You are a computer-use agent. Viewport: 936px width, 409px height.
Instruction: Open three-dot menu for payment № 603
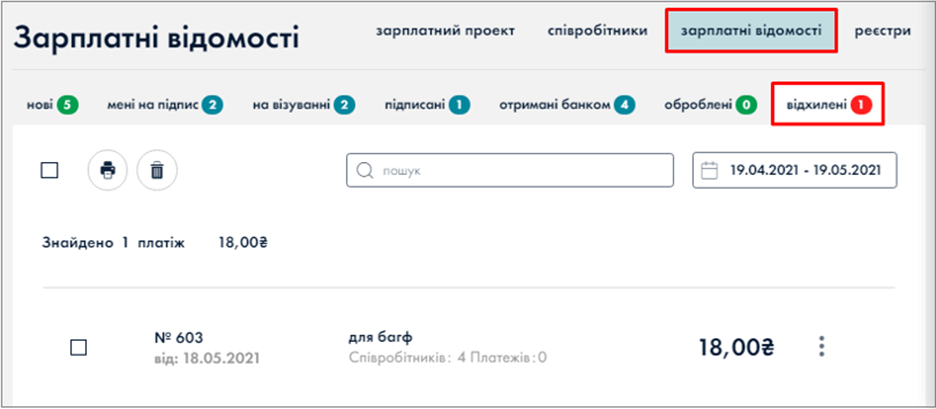point(822,347)
